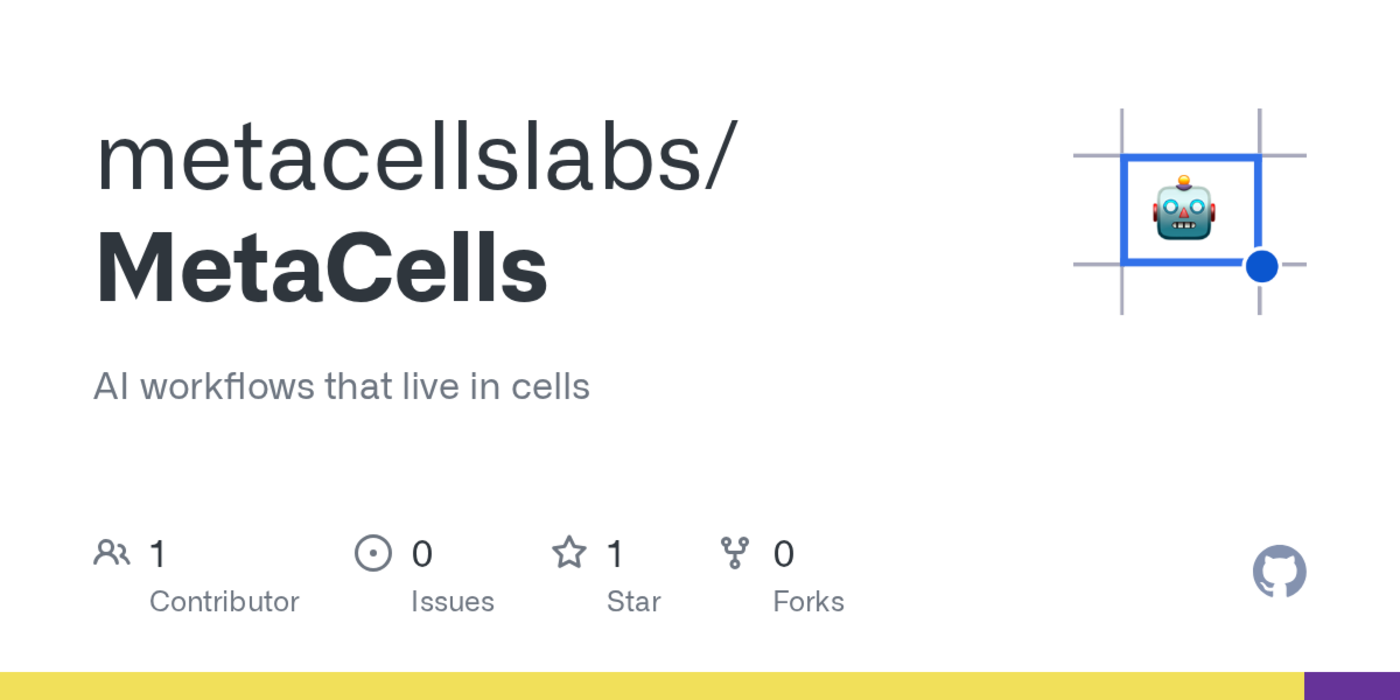Click the yellow language bar segment
This screenshot has width=1400, height=700.
pos(650,686)
